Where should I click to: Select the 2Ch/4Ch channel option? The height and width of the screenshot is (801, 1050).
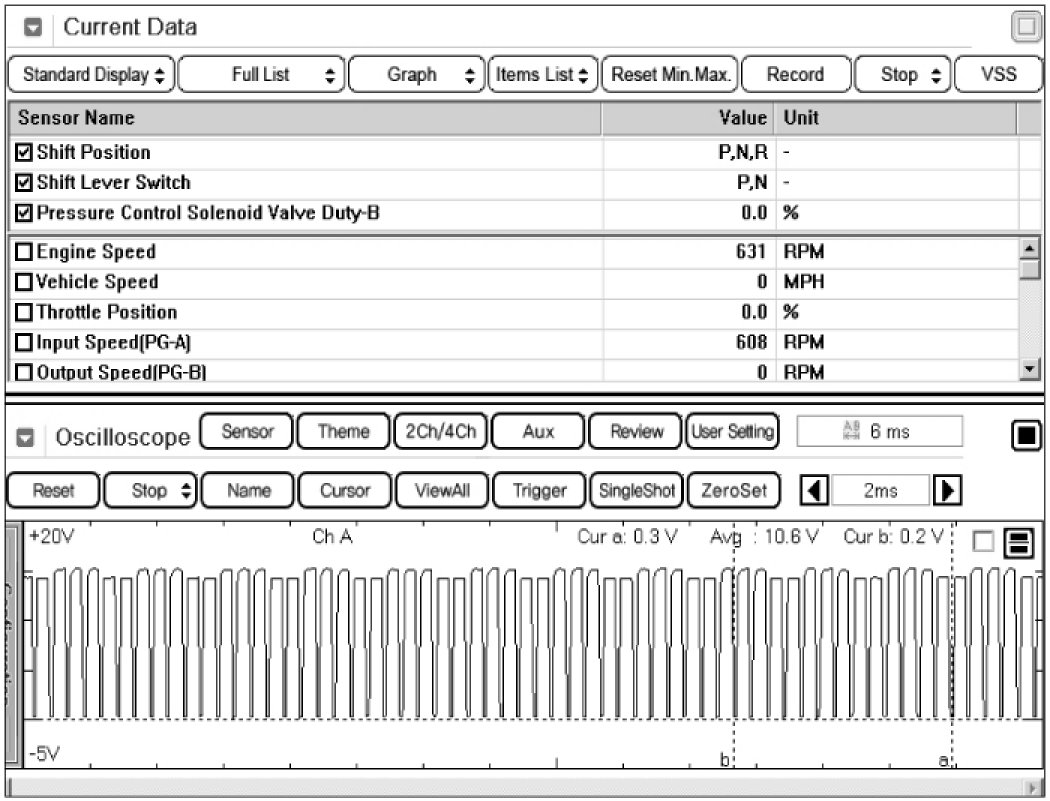[440, 432]
